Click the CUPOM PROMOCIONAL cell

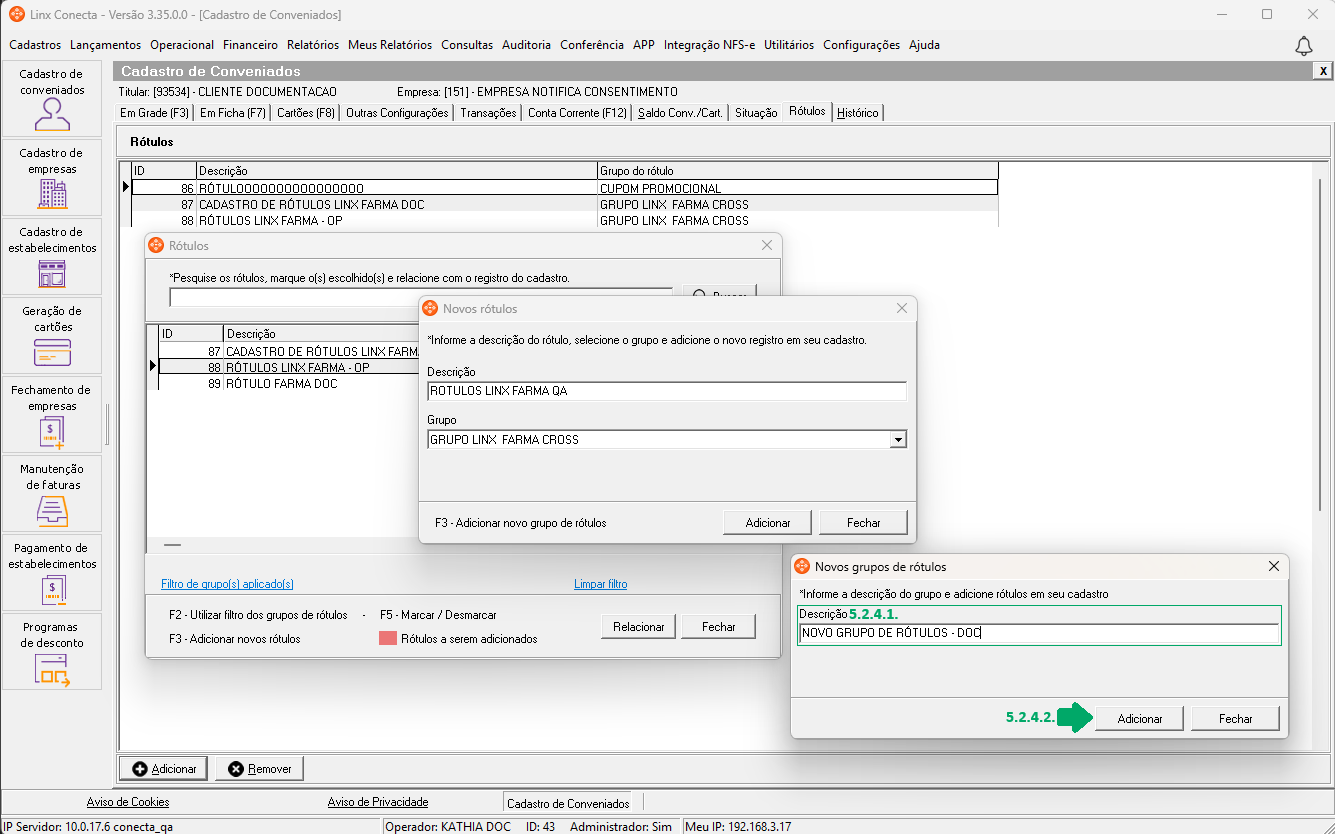pos(797,188)
